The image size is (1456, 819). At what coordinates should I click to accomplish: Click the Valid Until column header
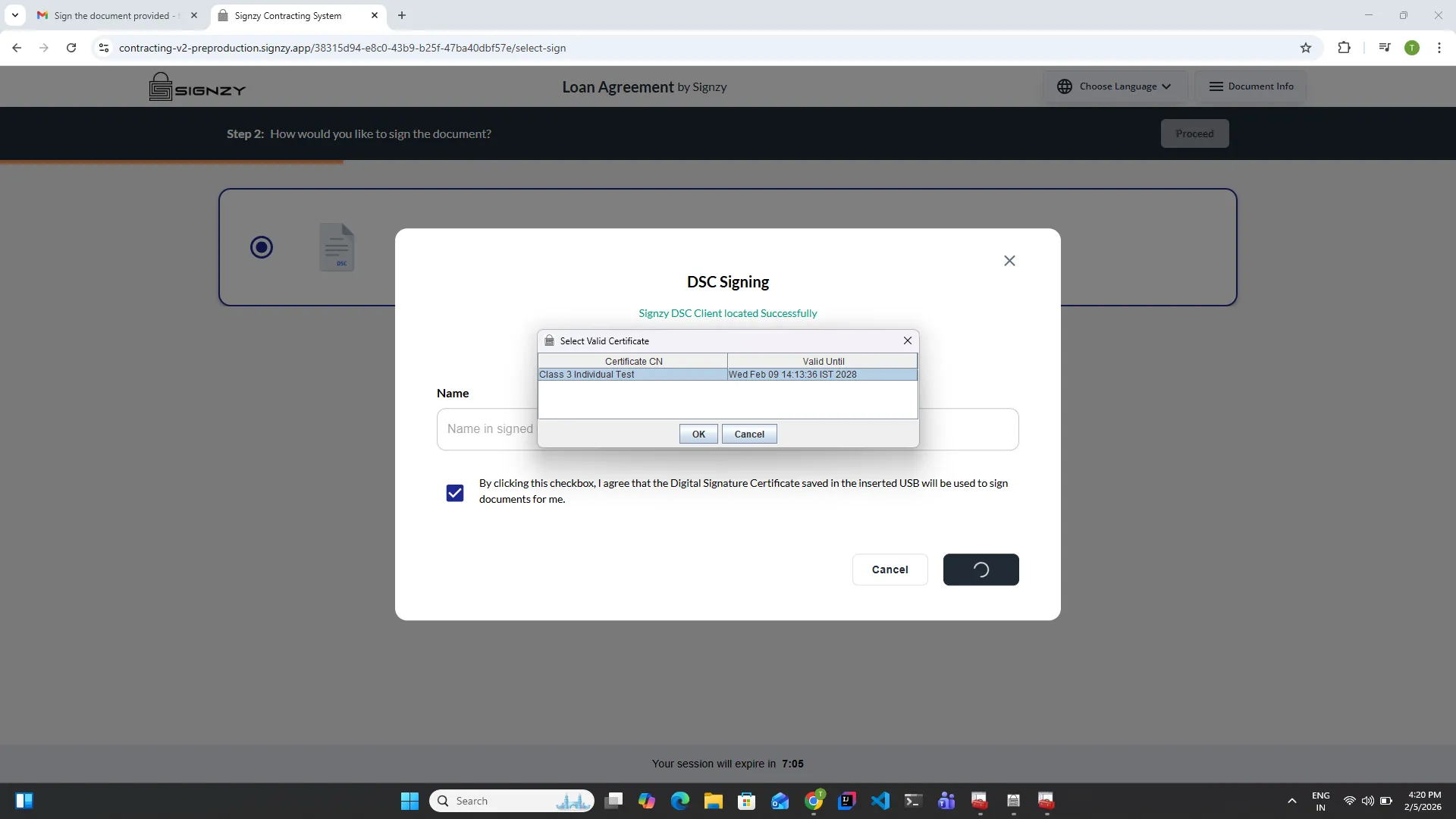point(823,361)
